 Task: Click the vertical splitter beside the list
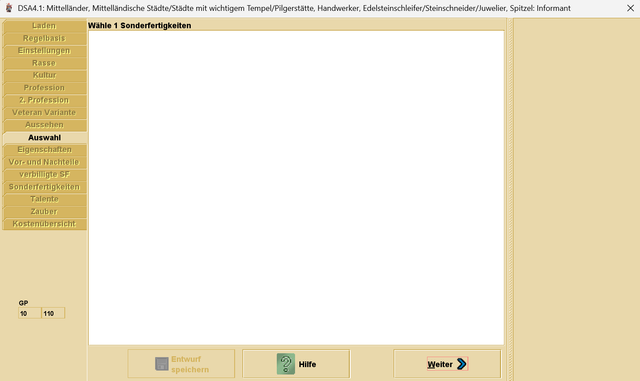(510, 199)
